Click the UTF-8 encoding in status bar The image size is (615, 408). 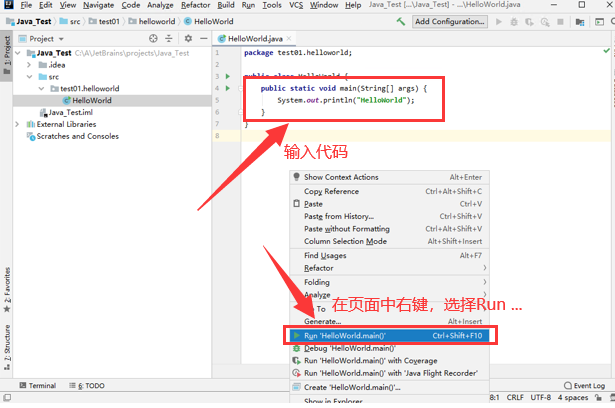pos(540,397)
